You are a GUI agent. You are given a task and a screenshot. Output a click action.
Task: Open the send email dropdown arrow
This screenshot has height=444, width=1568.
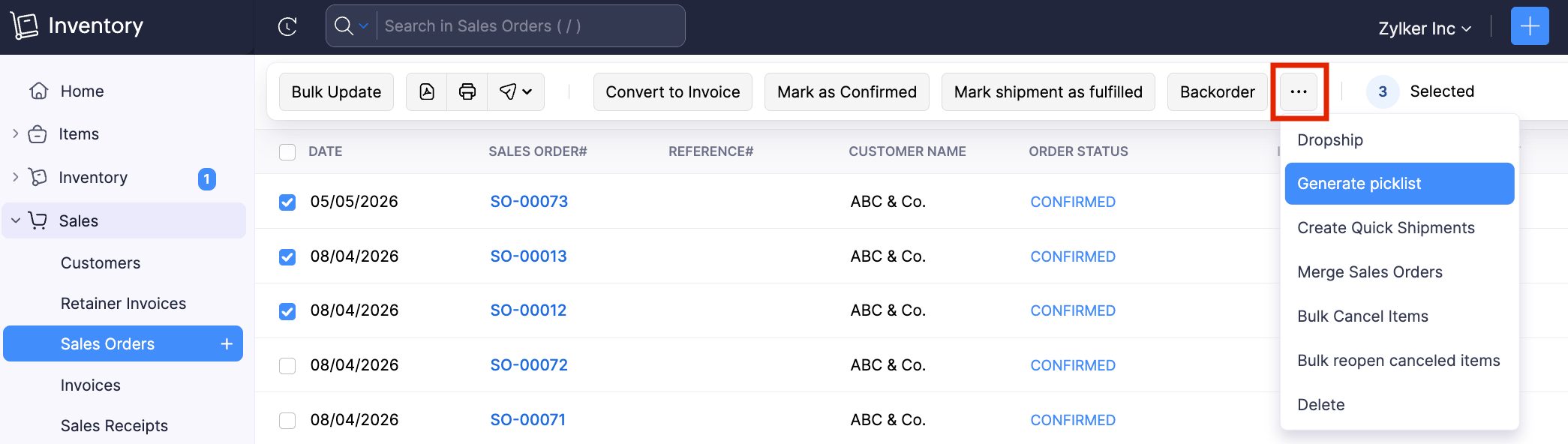click(527, 91)
